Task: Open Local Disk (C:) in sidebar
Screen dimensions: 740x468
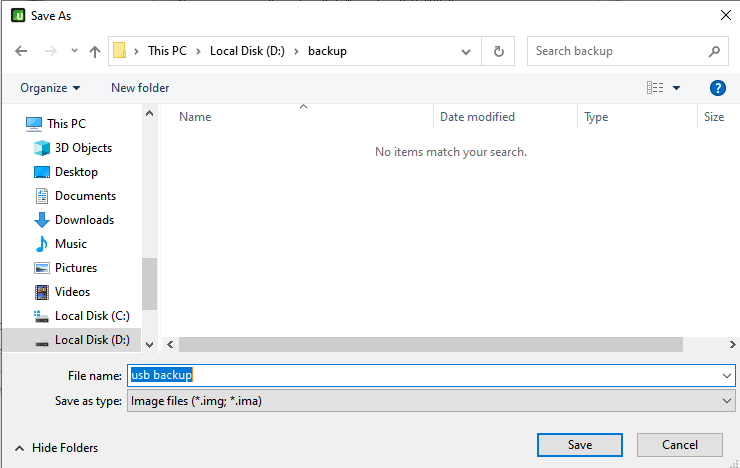Action: point(92,316)
